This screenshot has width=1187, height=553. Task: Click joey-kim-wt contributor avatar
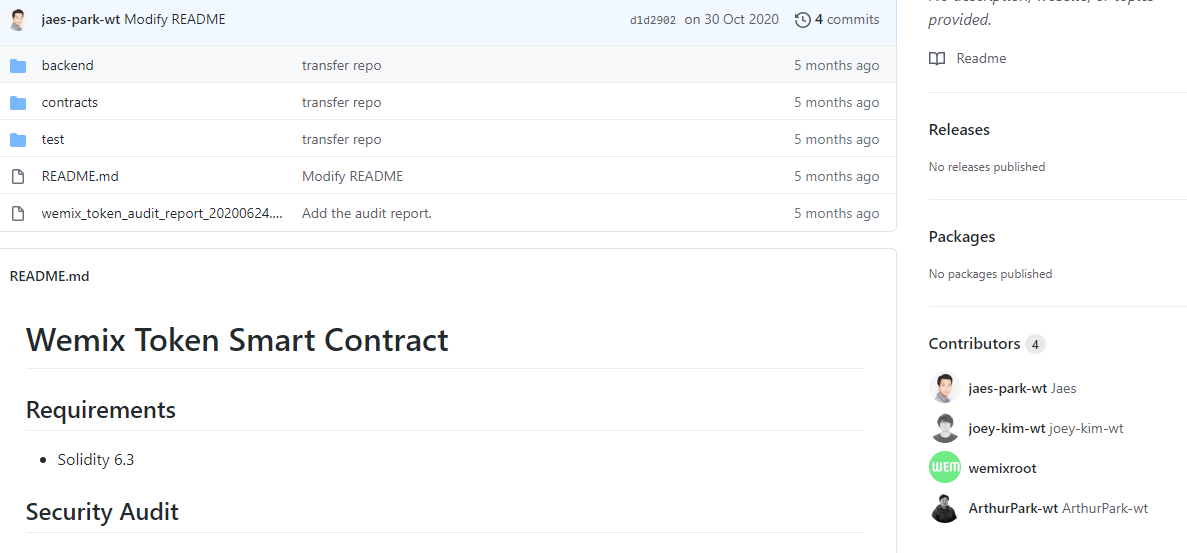point(944,428)
